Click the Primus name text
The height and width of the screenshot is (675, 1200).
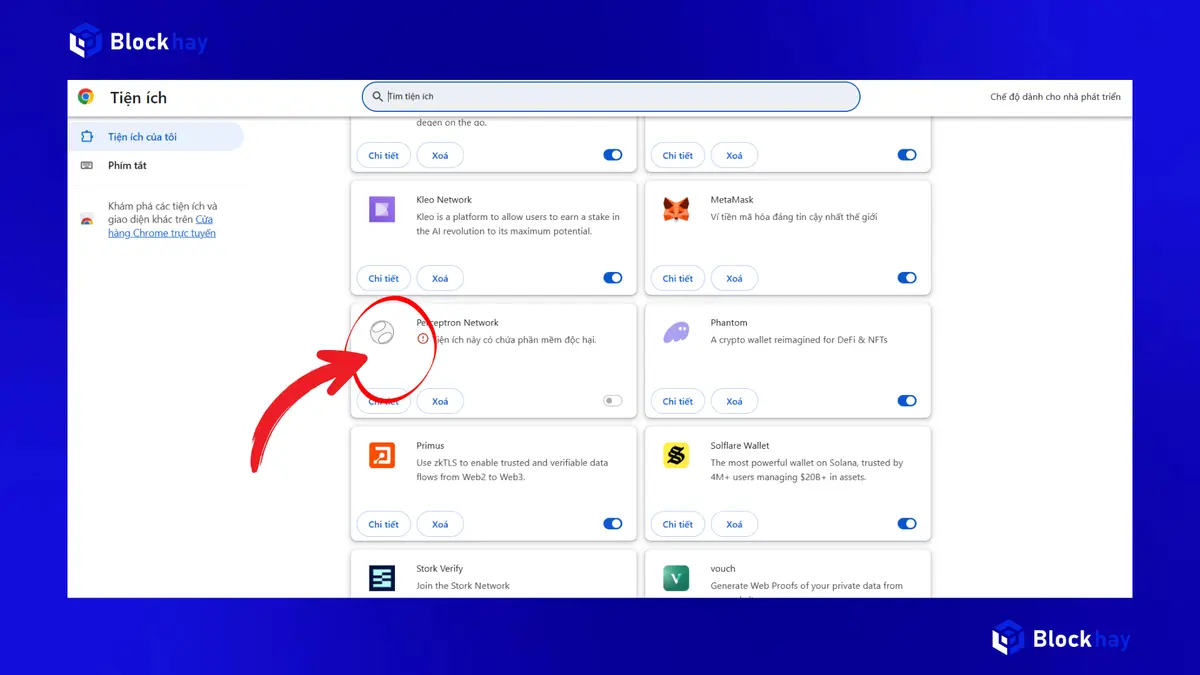pos(430,446)
